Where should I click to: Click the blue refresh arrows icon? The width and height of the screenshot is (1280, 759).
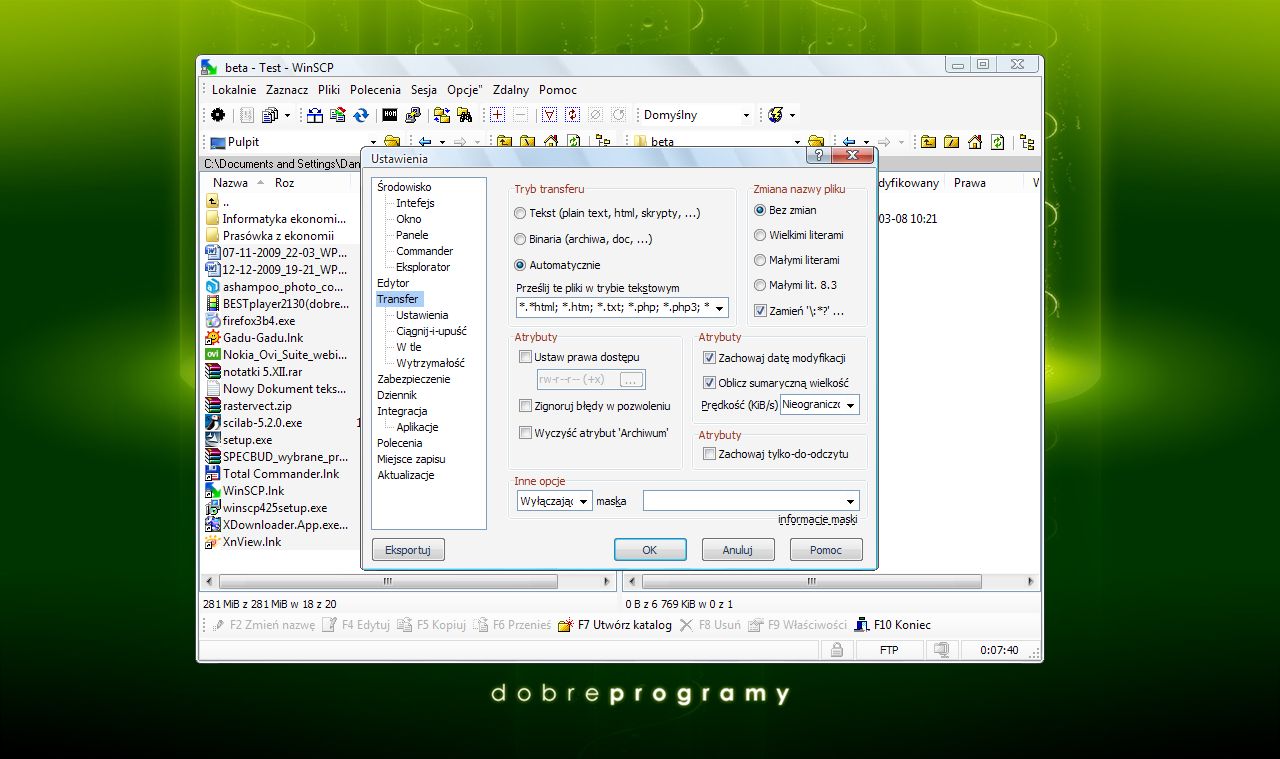[361, 115]
